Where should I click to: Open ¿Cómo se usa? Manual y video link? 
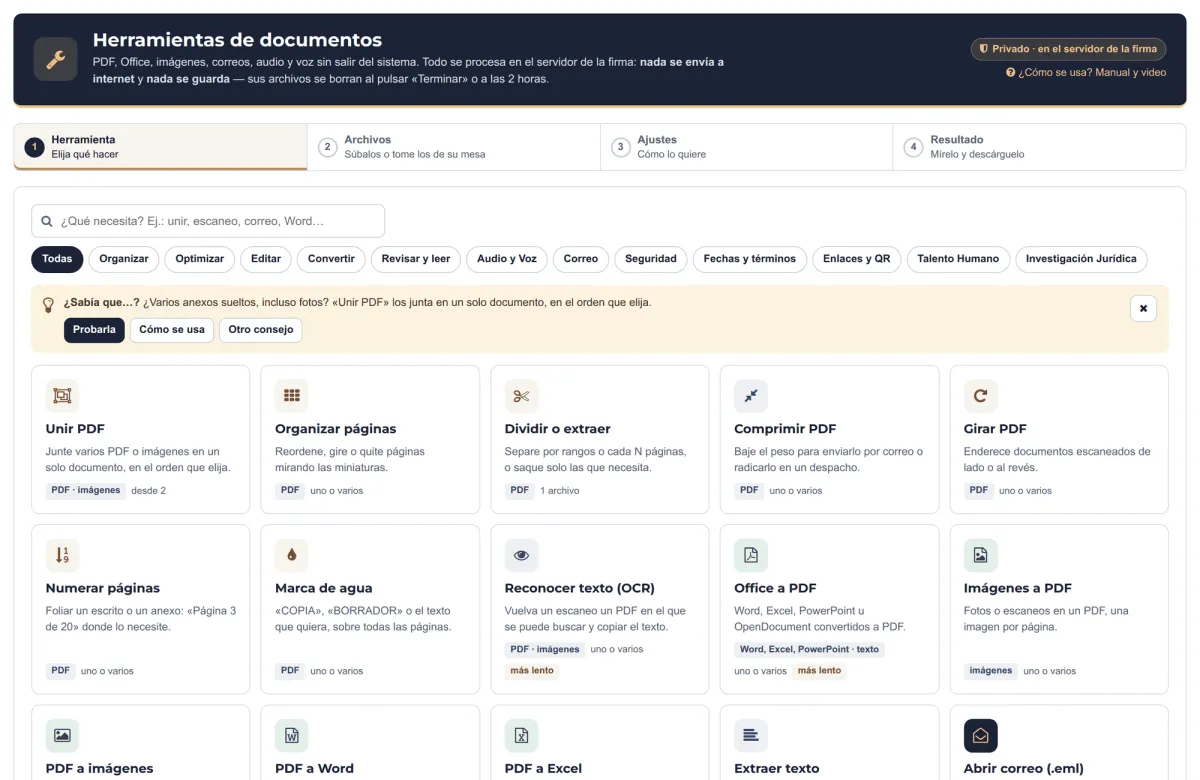[x=1086, y=72]
